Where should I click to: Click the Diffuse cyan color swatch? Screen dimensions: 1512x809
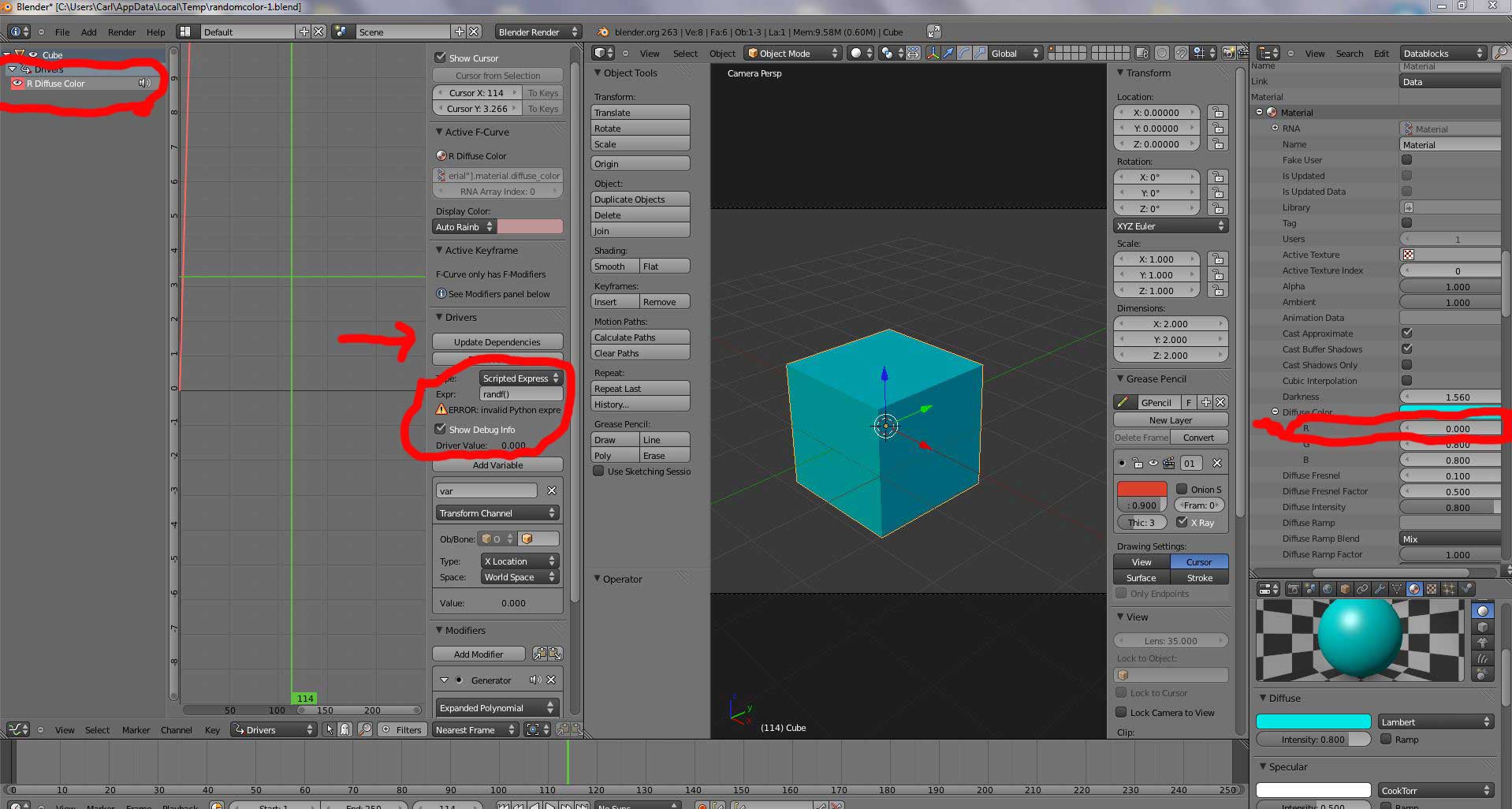point(1313,721)
